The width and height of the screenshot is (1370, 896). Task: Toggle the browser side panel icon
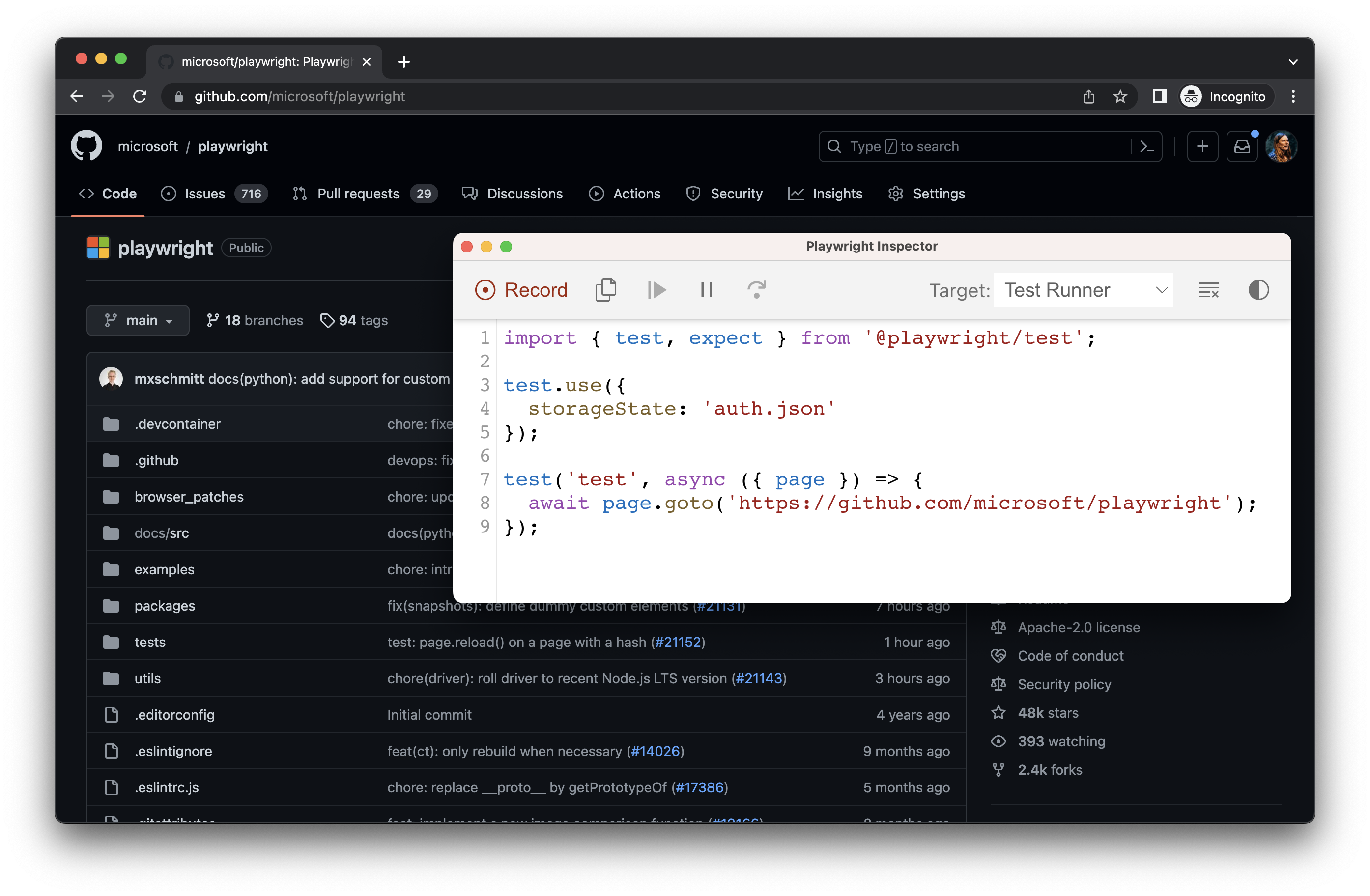click(x=1159, y=97)
